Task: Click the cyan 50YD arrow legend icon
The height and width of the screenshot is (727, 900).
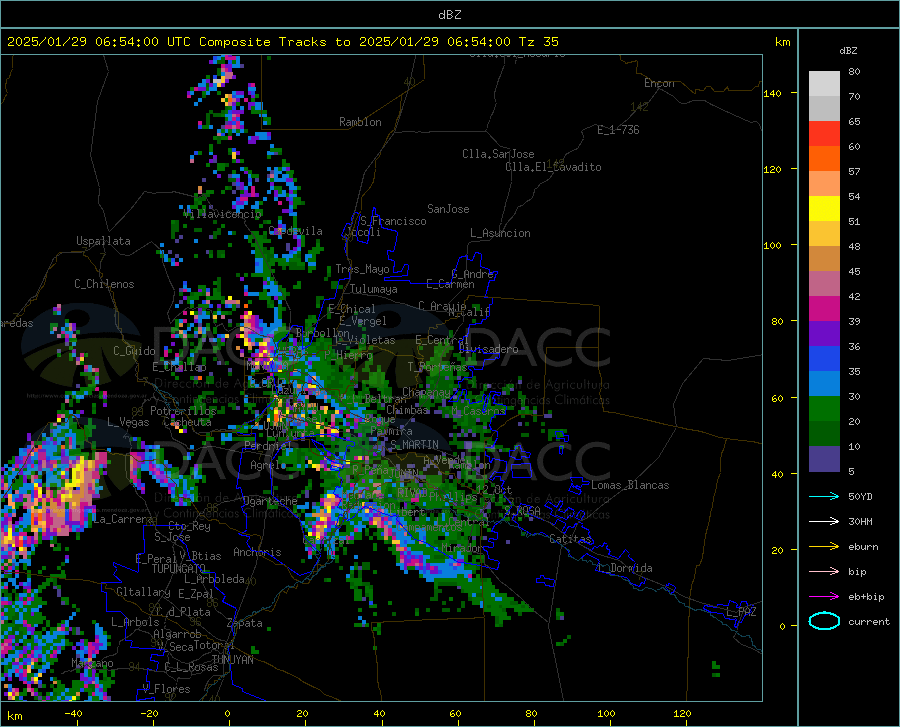Action: coord(824,496)
